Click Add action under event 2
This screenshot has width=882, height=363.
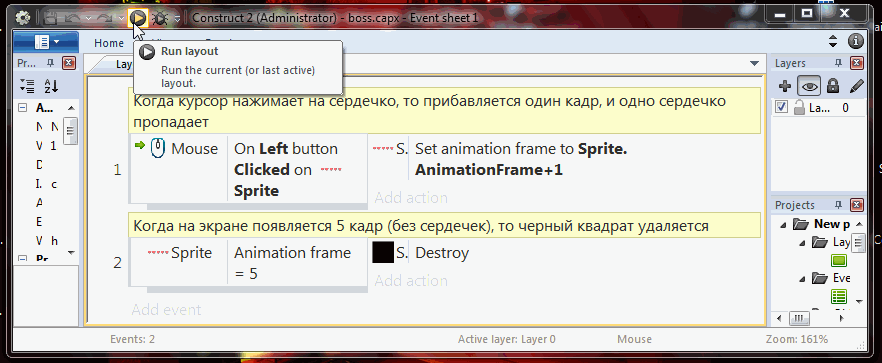coord(411,280)
